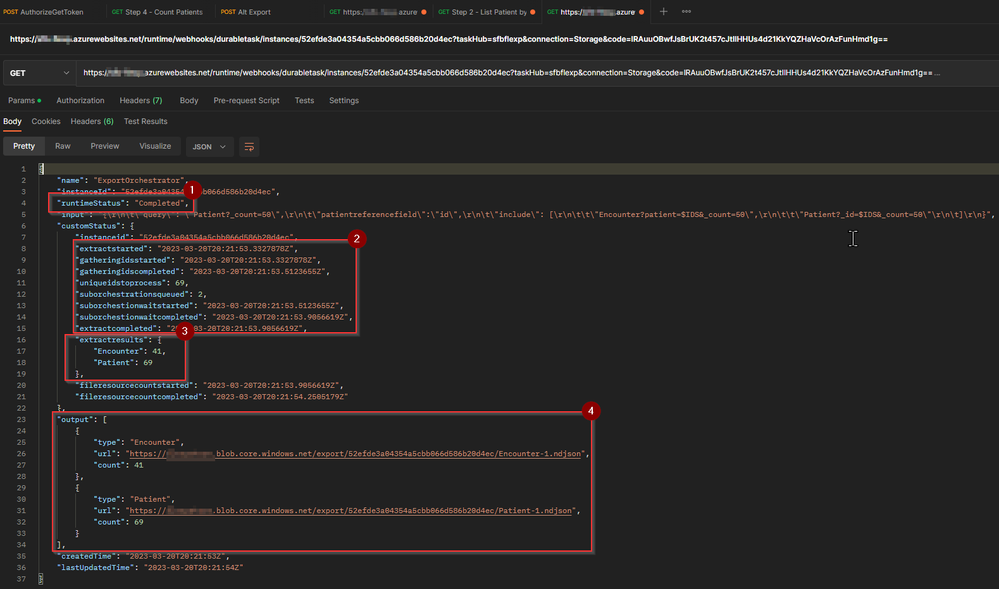Open the request Body tab
The width and height of the screenshot is (999, 589).
(189, 101)
